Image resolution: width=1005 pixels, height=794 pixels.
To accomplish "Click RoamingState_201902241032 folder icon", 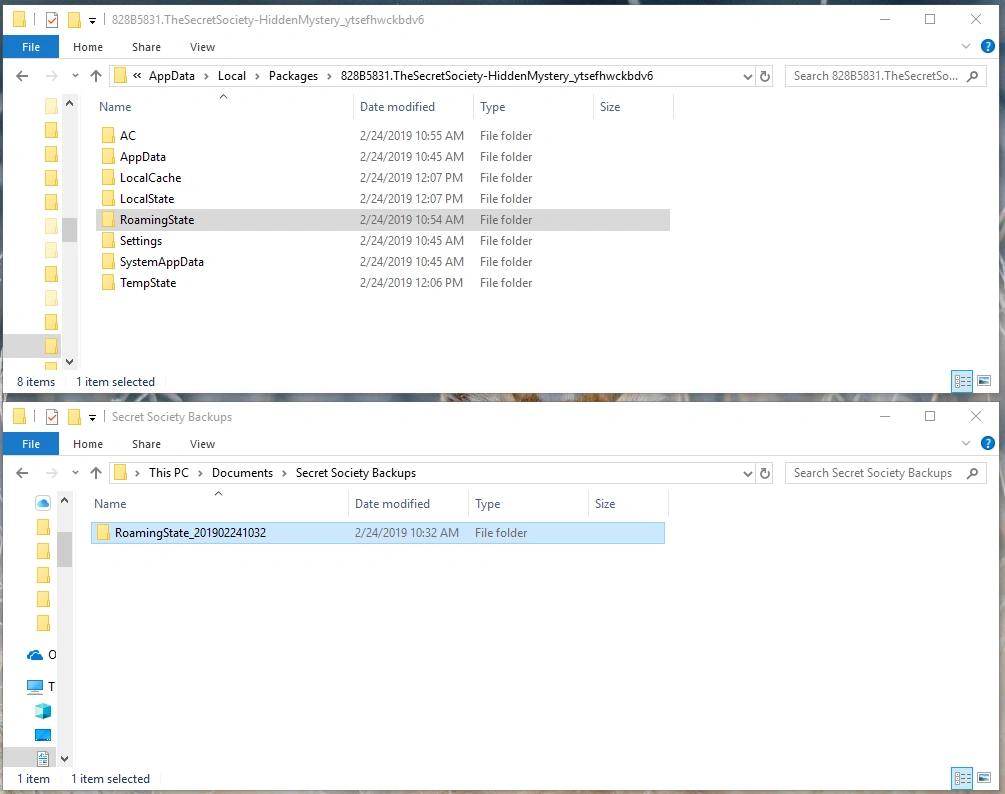I will point(103,533).
